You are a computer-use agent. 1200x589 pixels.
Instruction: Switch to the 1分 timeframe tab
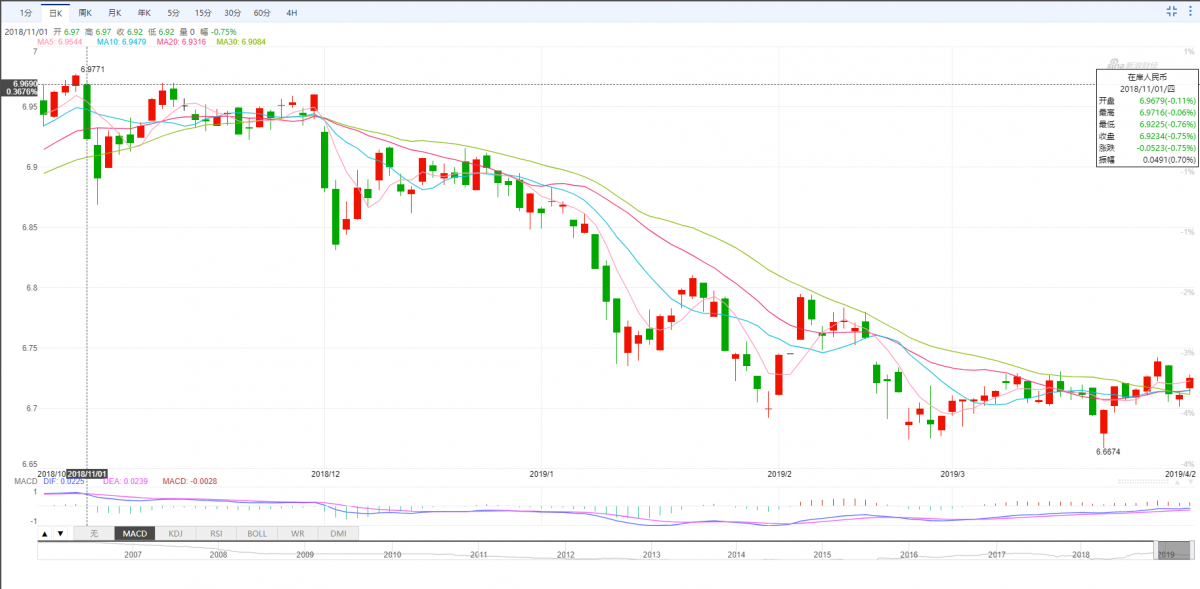(x=26, y=12)
